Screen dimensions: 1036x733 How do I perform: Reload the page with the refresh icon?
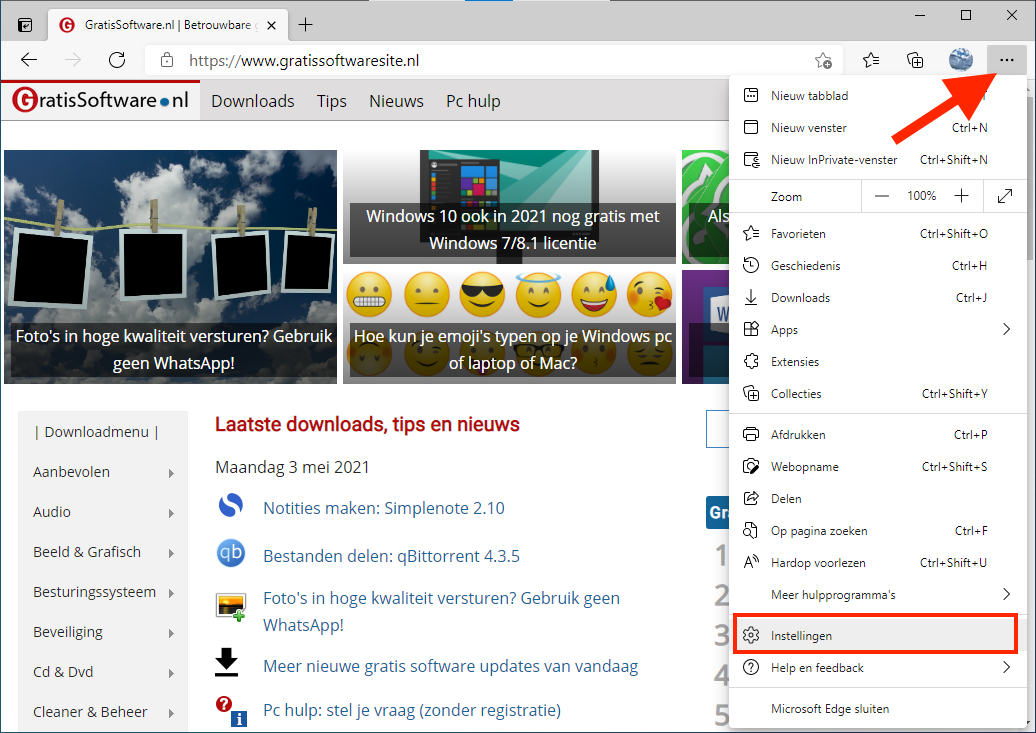117,60
